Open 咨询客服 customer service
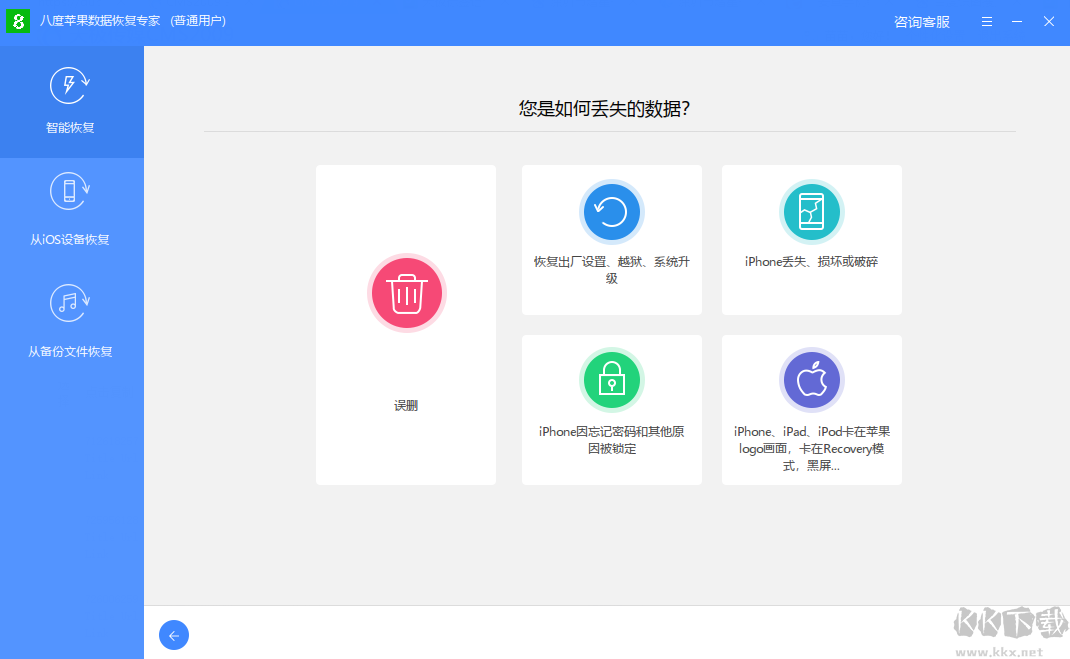This screenshot has width=1070, height=659. (920, 21)
